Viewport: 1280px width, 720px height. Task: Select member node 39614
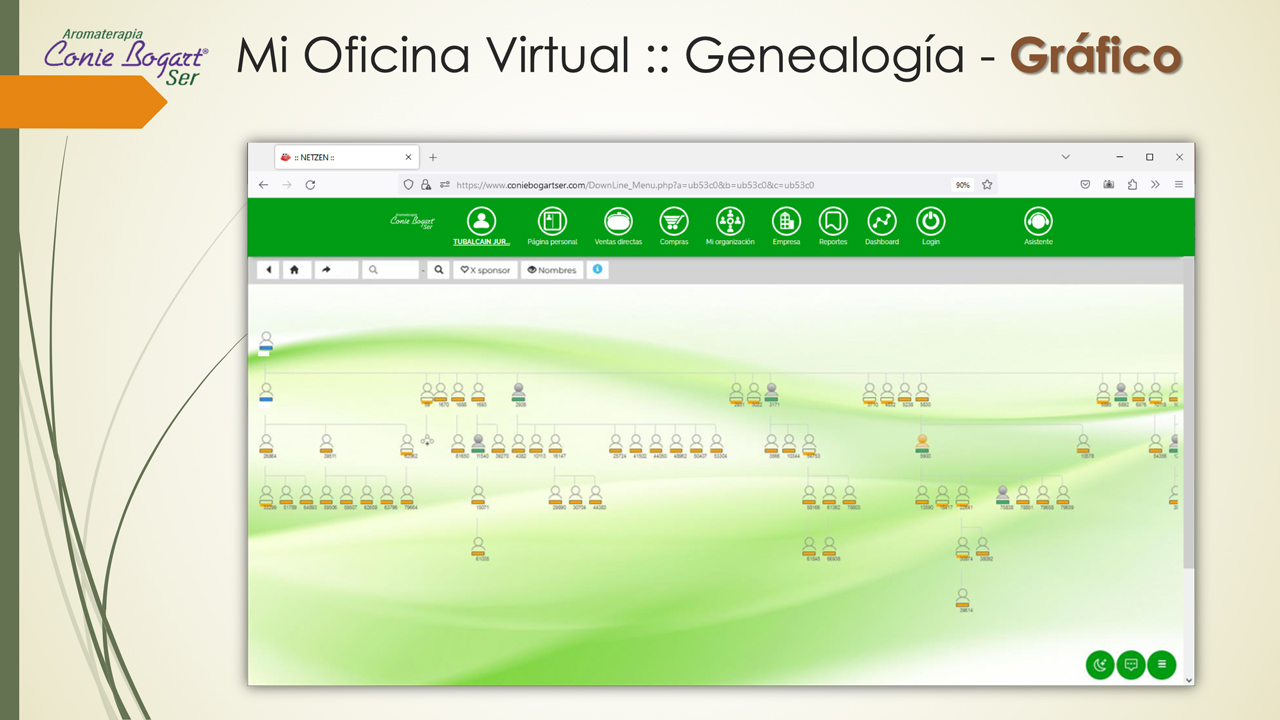point(963,599)
